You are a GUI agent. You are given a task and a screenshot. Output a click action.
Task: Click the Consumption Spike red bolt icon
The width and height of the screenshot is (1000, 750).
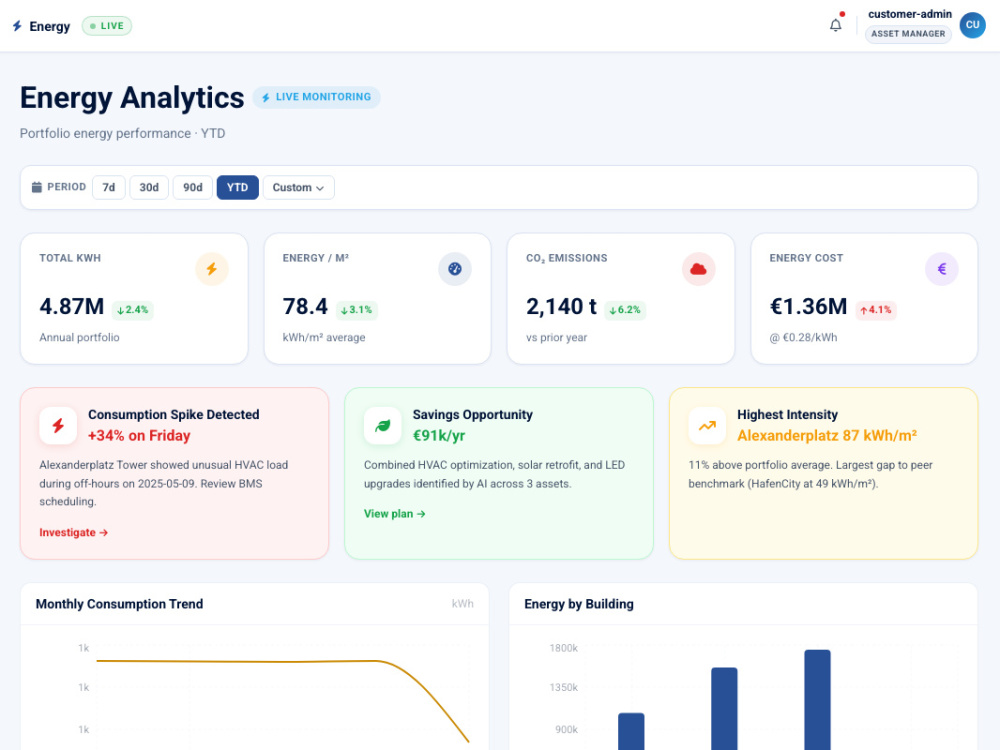(58, 425)
